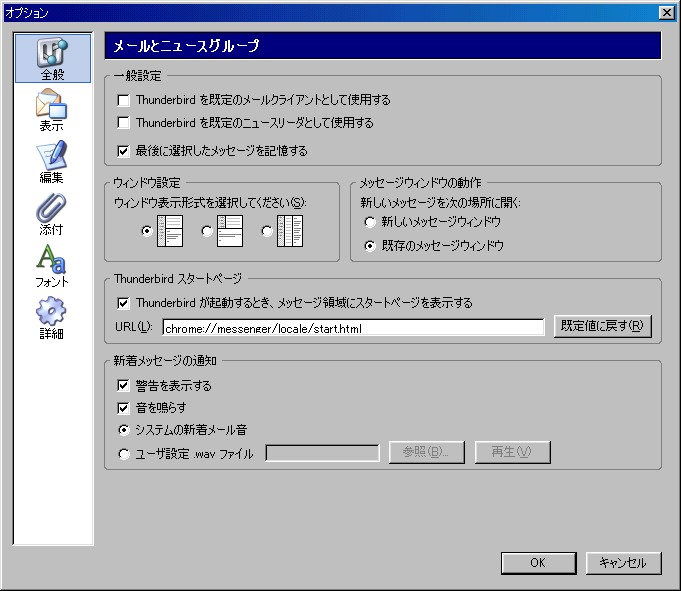Click the Thunderbird スタートページ group label
The width and height of the screenshot is (681, 591).
[178, 279]
